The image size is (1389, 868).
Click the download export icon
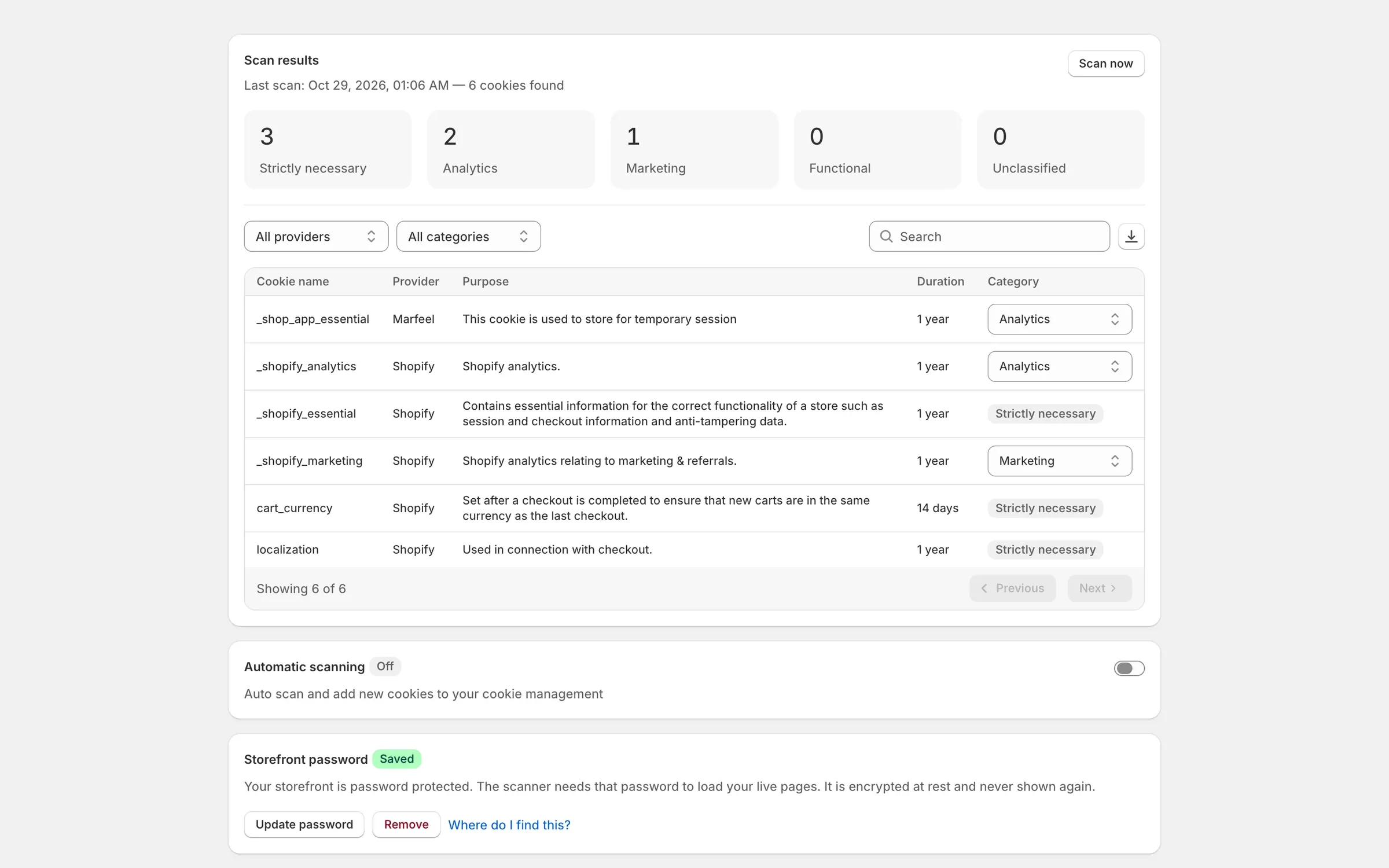click(1131, 236)
